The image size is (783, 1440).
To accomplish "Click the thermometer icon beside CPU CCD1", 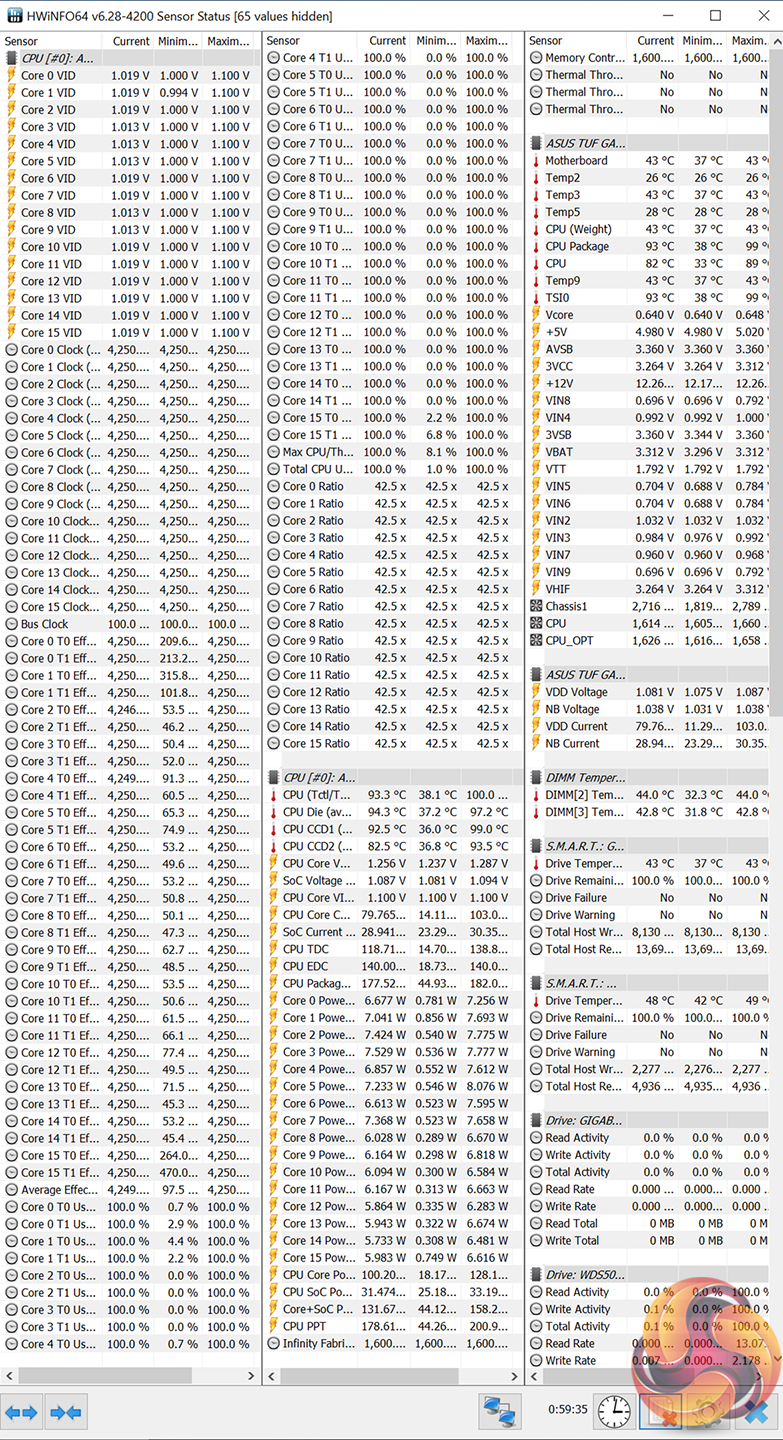I will coord(274,829).
